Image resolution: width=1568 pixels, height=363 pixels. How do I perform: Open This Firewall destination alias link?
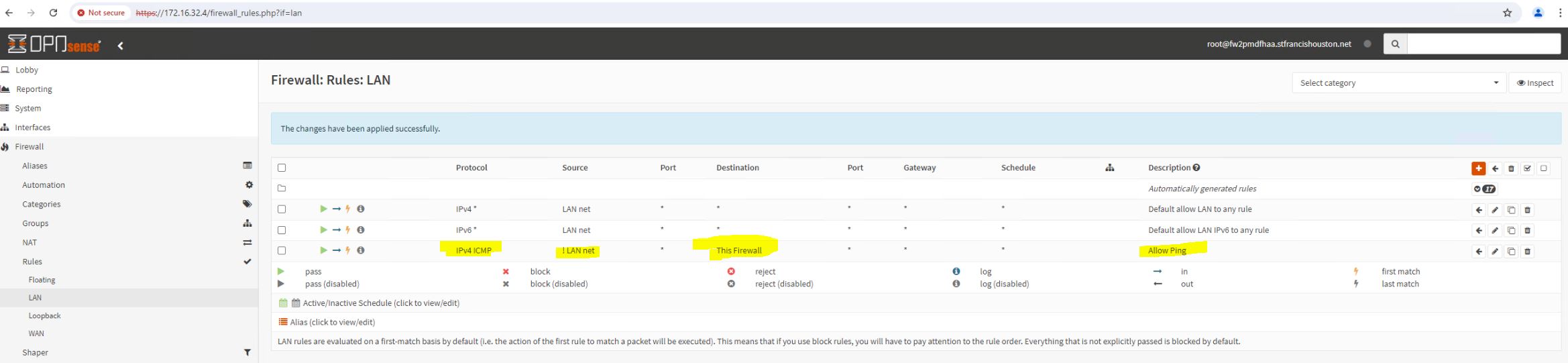[738, 250]
